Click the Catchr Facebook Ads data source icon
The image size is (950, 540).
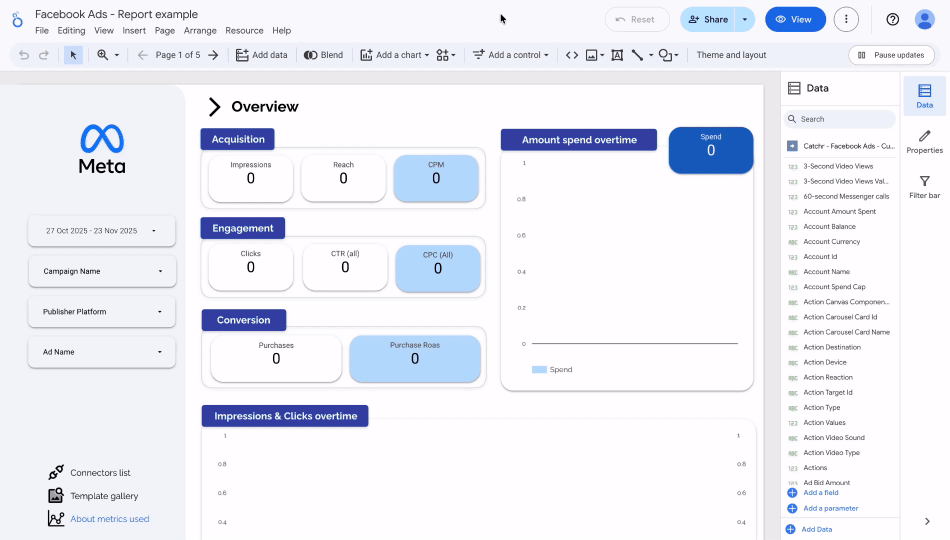(792, 146)
